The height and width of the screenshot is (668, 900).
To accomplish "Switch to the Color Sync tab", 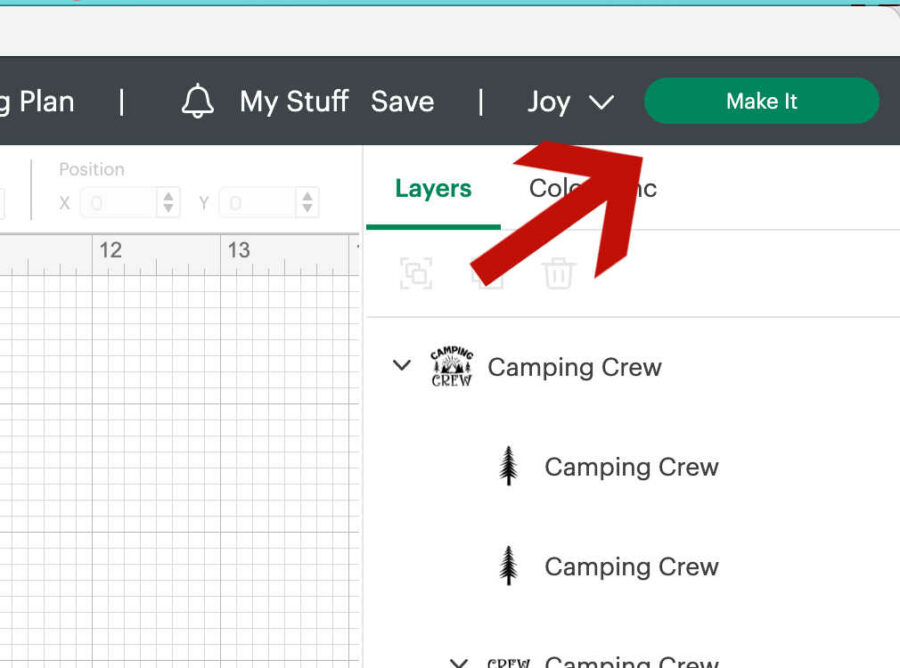I will (592, 189).
